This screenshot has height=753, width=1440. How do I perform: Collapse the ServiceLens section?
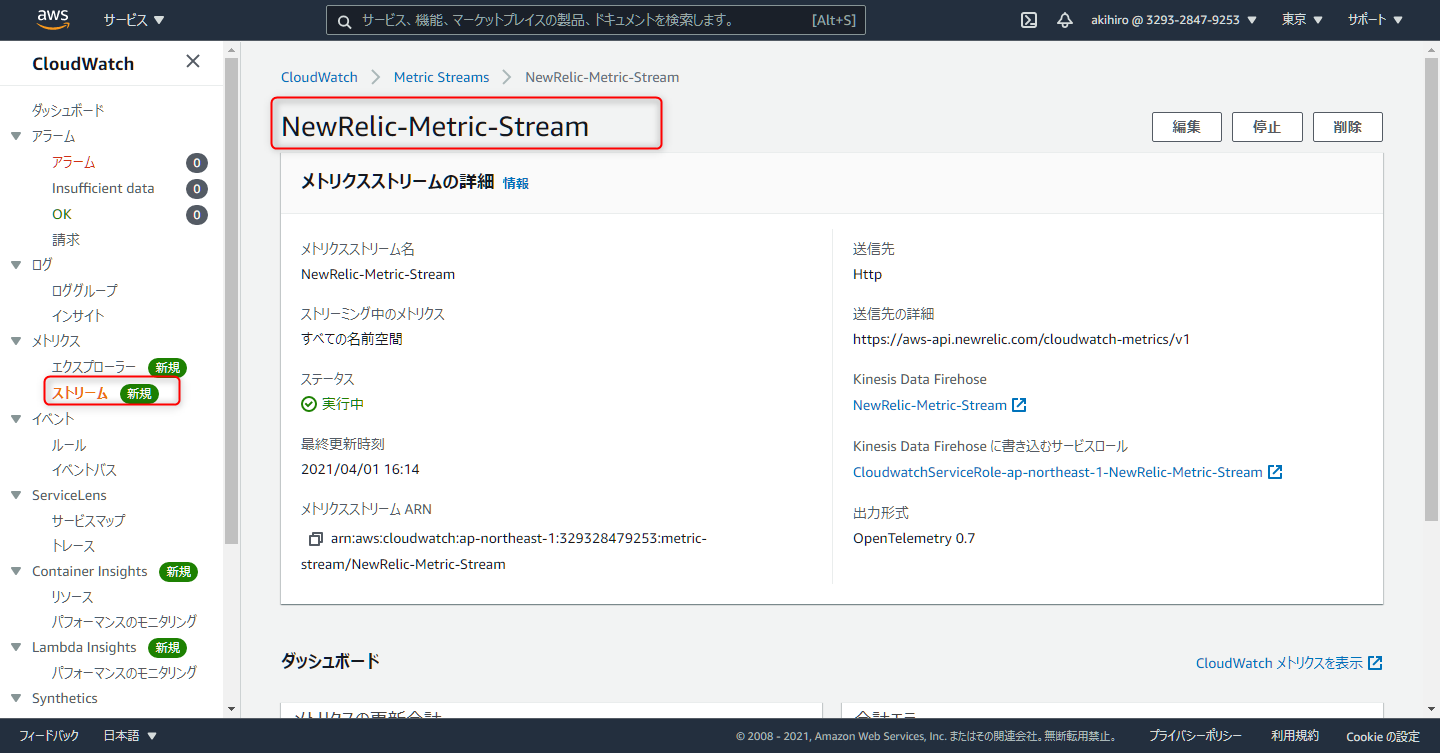point(16,495)
